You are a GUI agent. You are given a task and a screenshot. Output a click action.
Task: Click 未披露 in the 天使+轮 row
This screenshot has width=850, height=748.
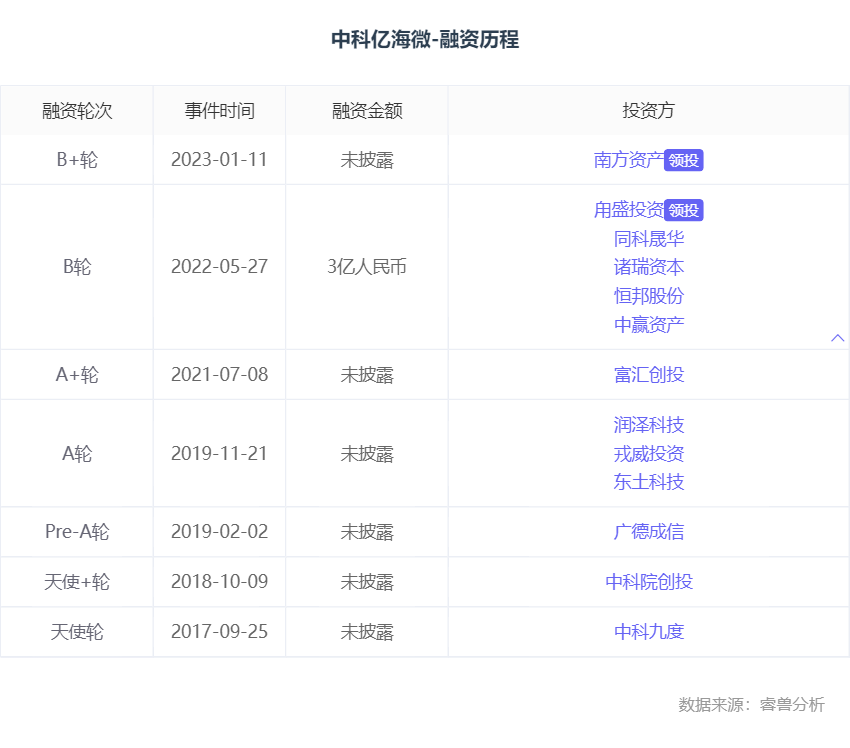click(367, 582)
